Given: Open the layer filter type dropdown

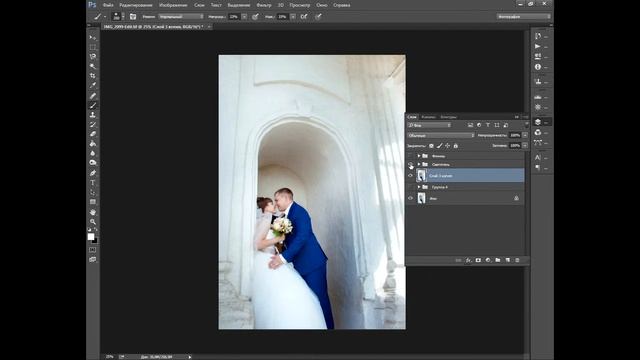Looking at the screenshot, I should pos(429,125).
